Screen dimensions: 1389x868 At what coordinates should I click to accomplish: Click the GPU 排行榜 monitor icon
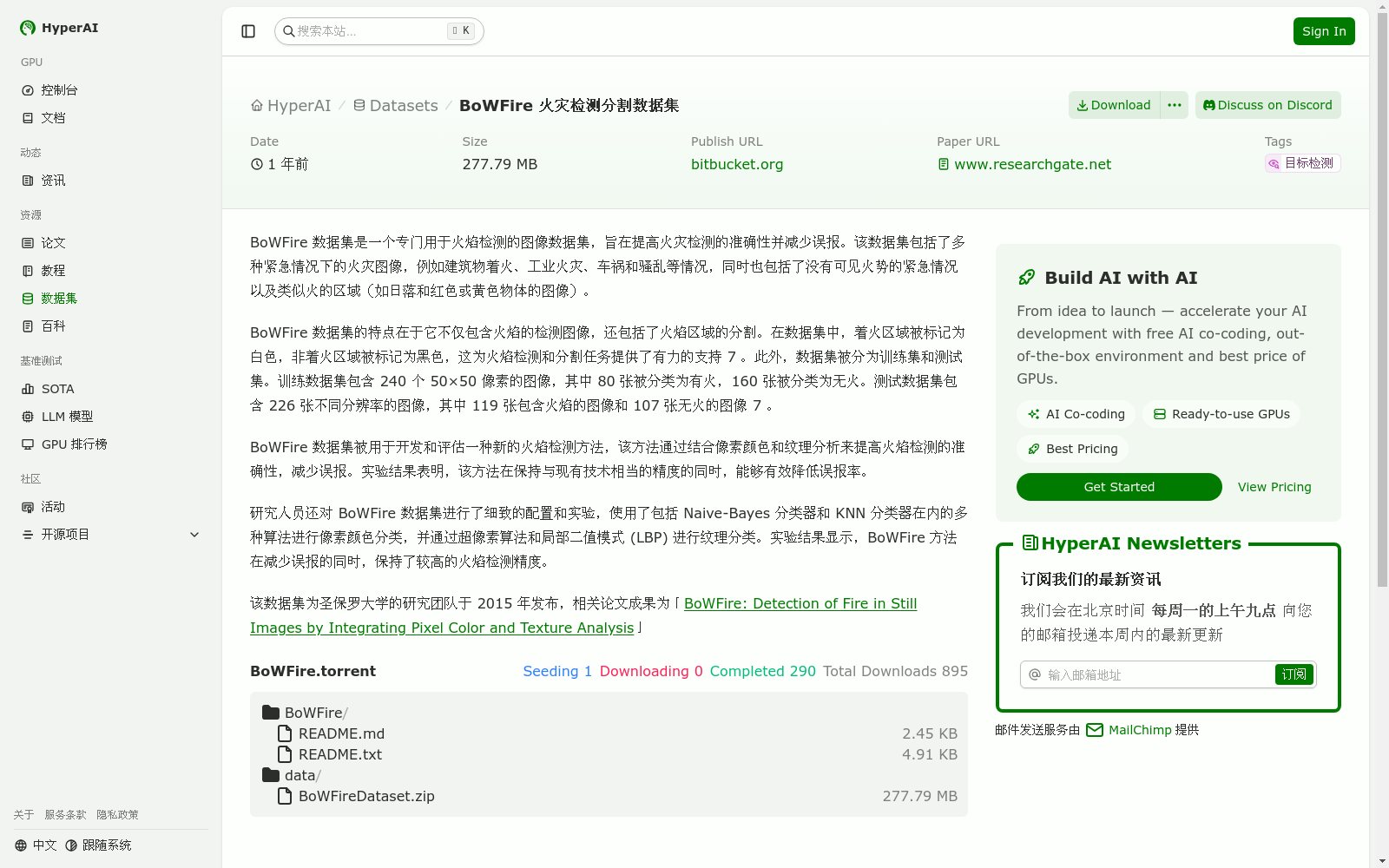pyautogui.click(x=28, y=444)
